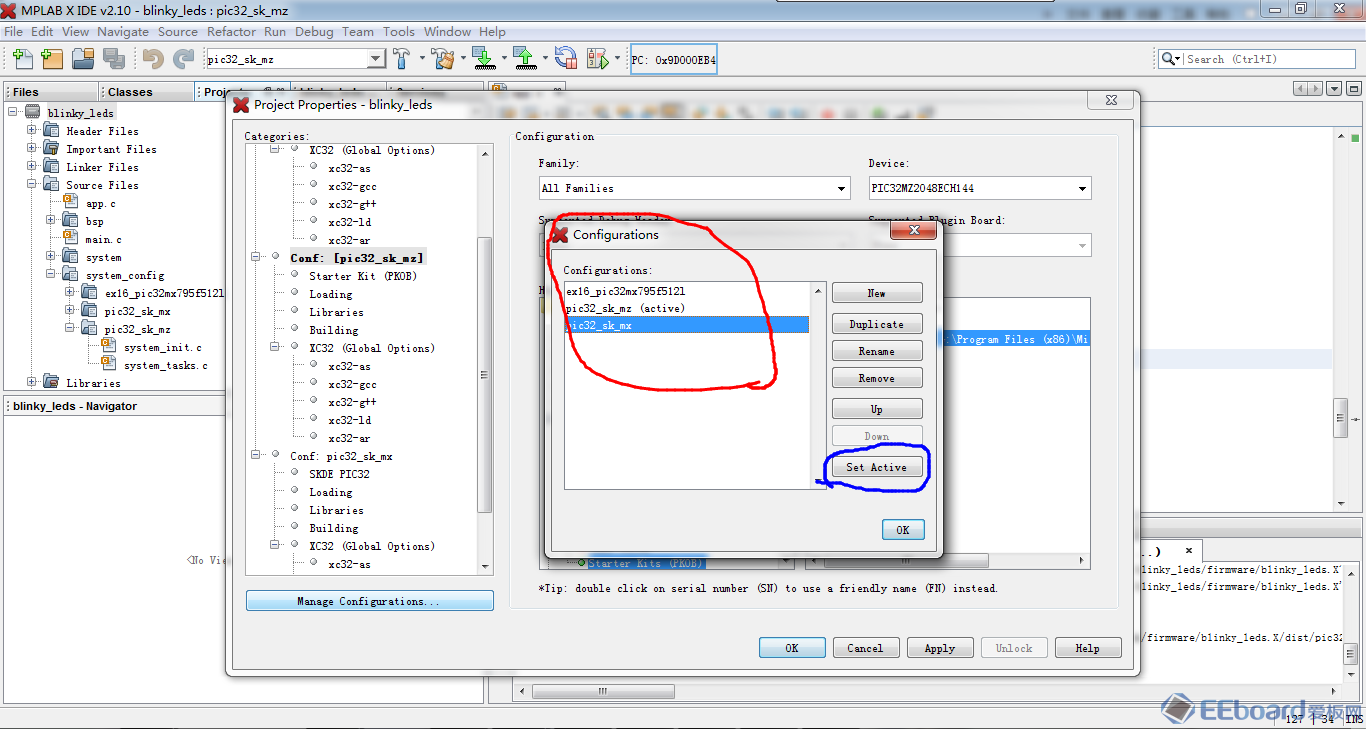Image resolution: width=1366 pixels, height=729 pixels.
Task: Open the Refactor menu
Action: pyautogui.click(x=232, y=31)
